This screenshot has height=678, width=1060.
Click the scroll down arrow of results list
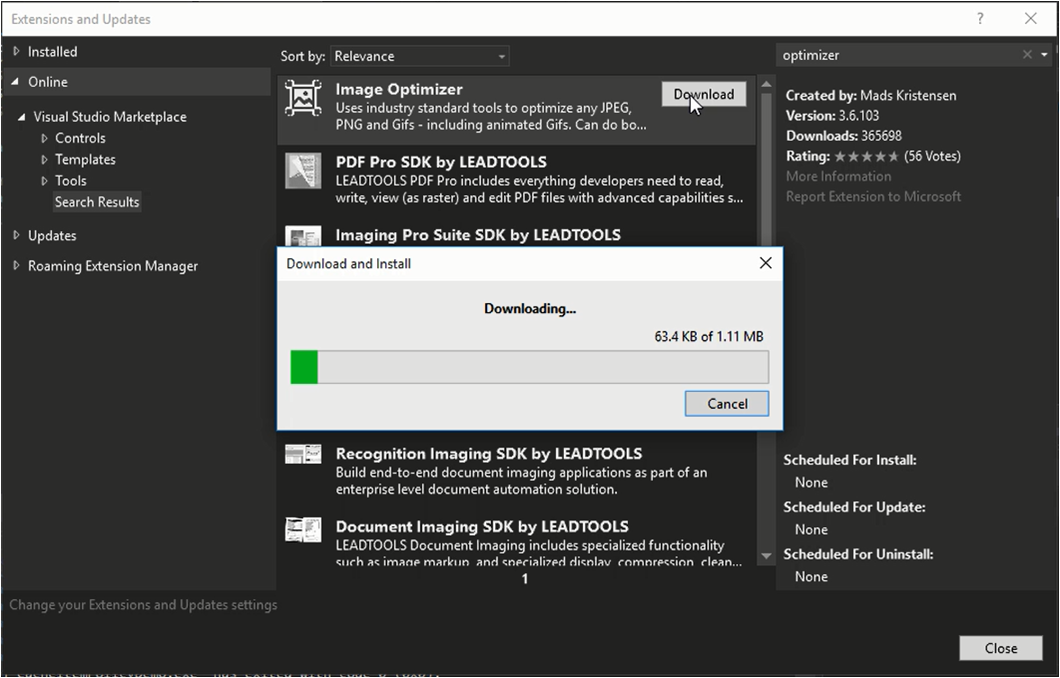coord(766,556)
